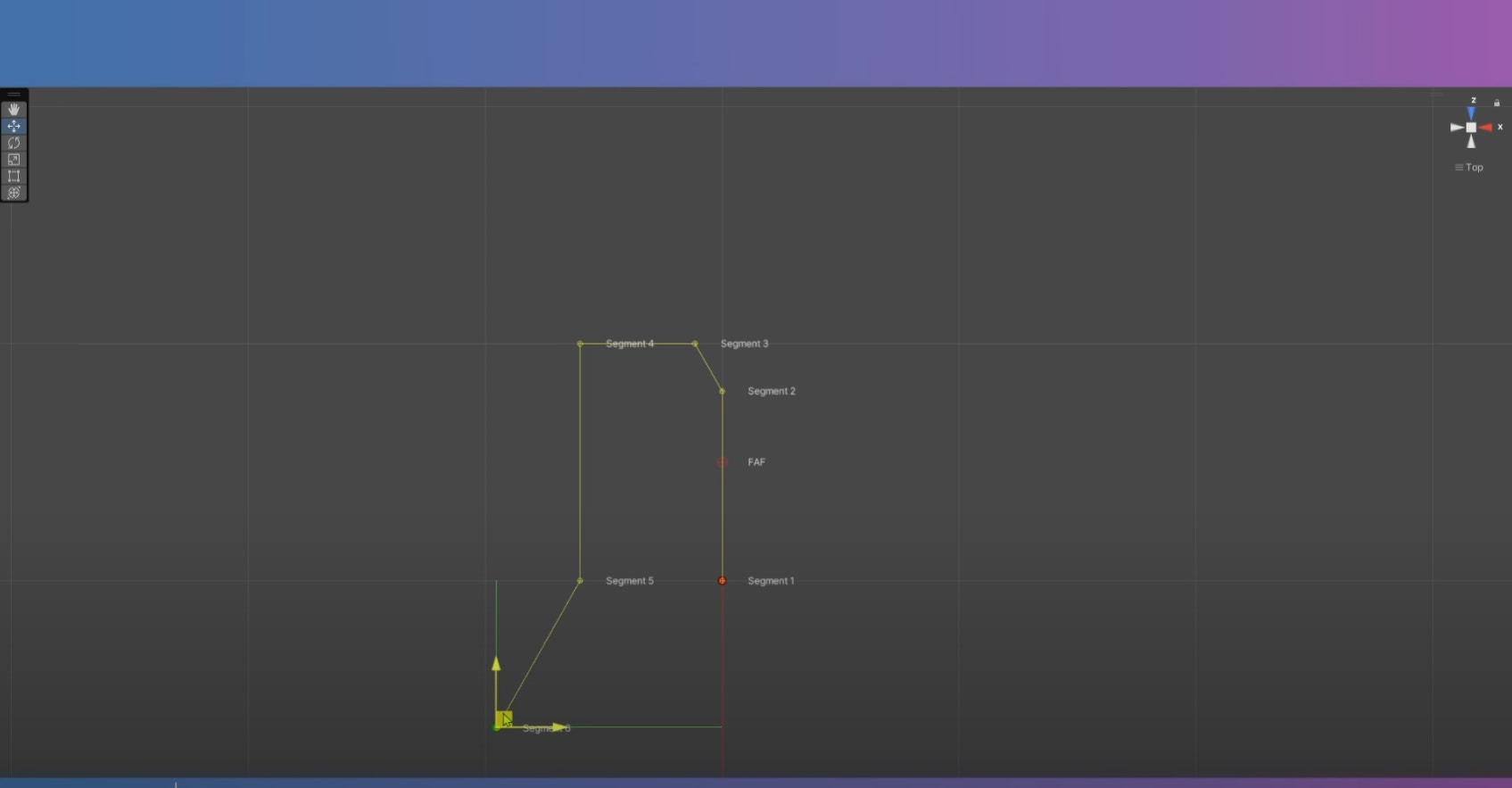Click the gizmo center cube
Image resolution: width=1512 pixels, height=788 pixels.
pyautogui.click(x=1471, y=128)
